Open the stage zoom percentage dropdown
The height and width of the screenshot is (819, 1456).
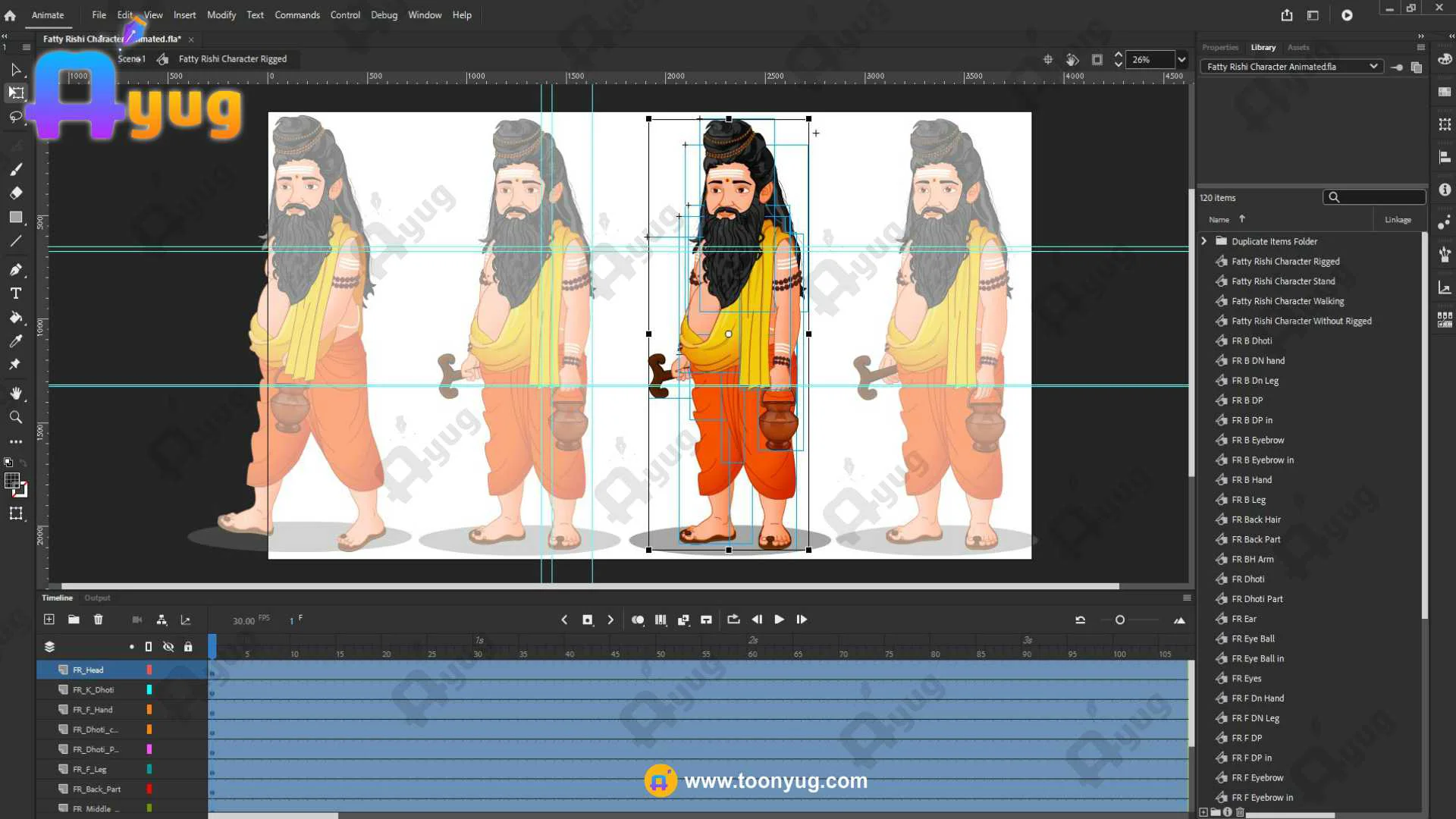click(x=1181, y=59)
